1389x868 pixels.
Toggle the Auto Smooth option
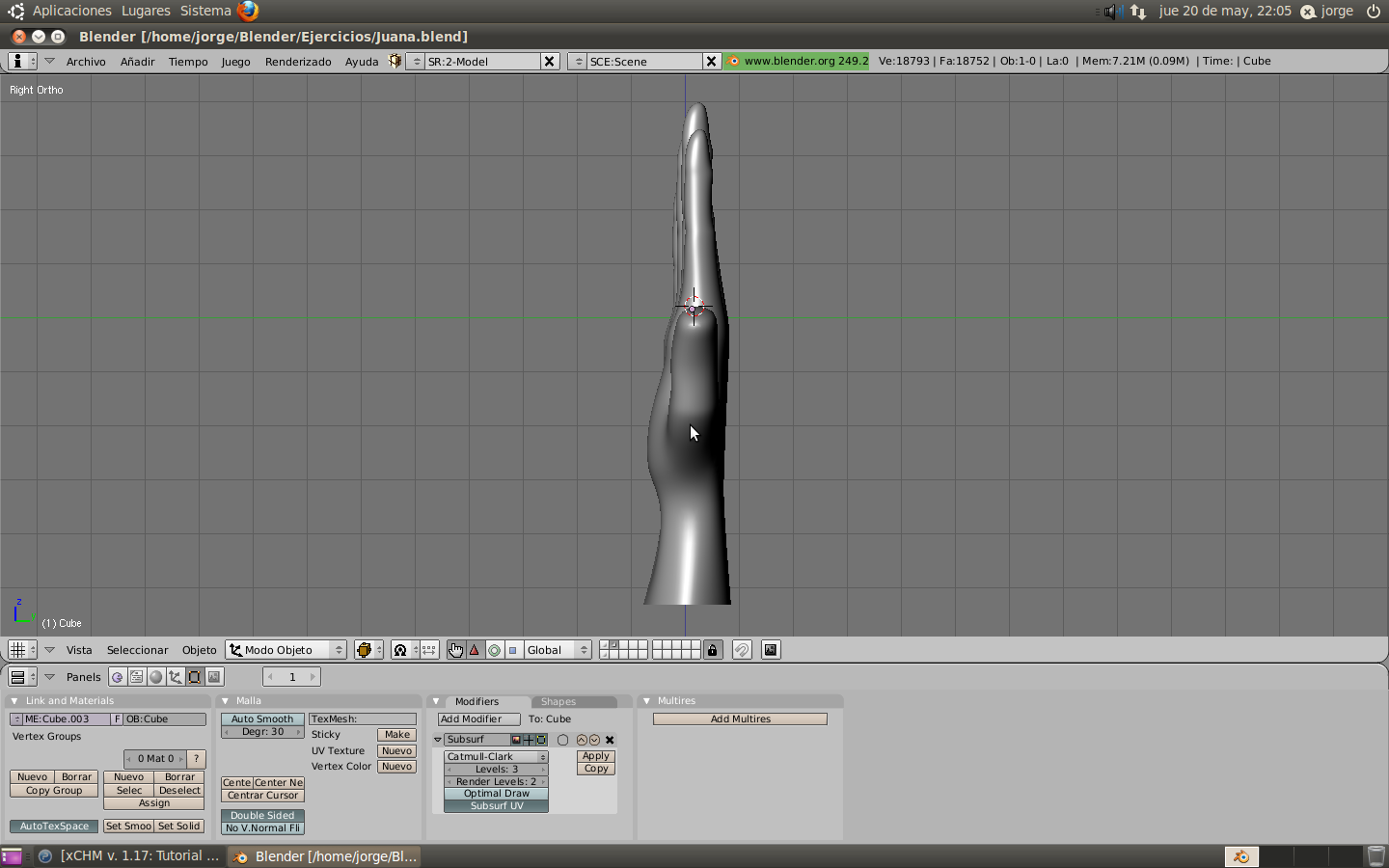[262, 719]
